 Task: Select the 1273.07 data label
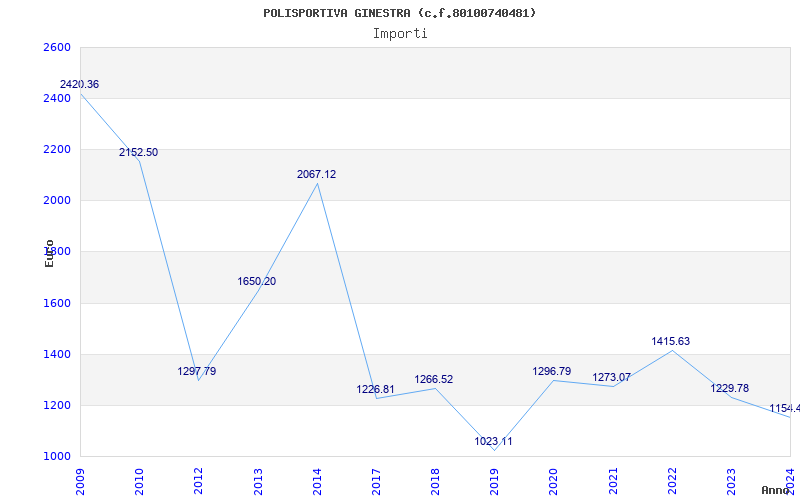[x=612, y=378]
